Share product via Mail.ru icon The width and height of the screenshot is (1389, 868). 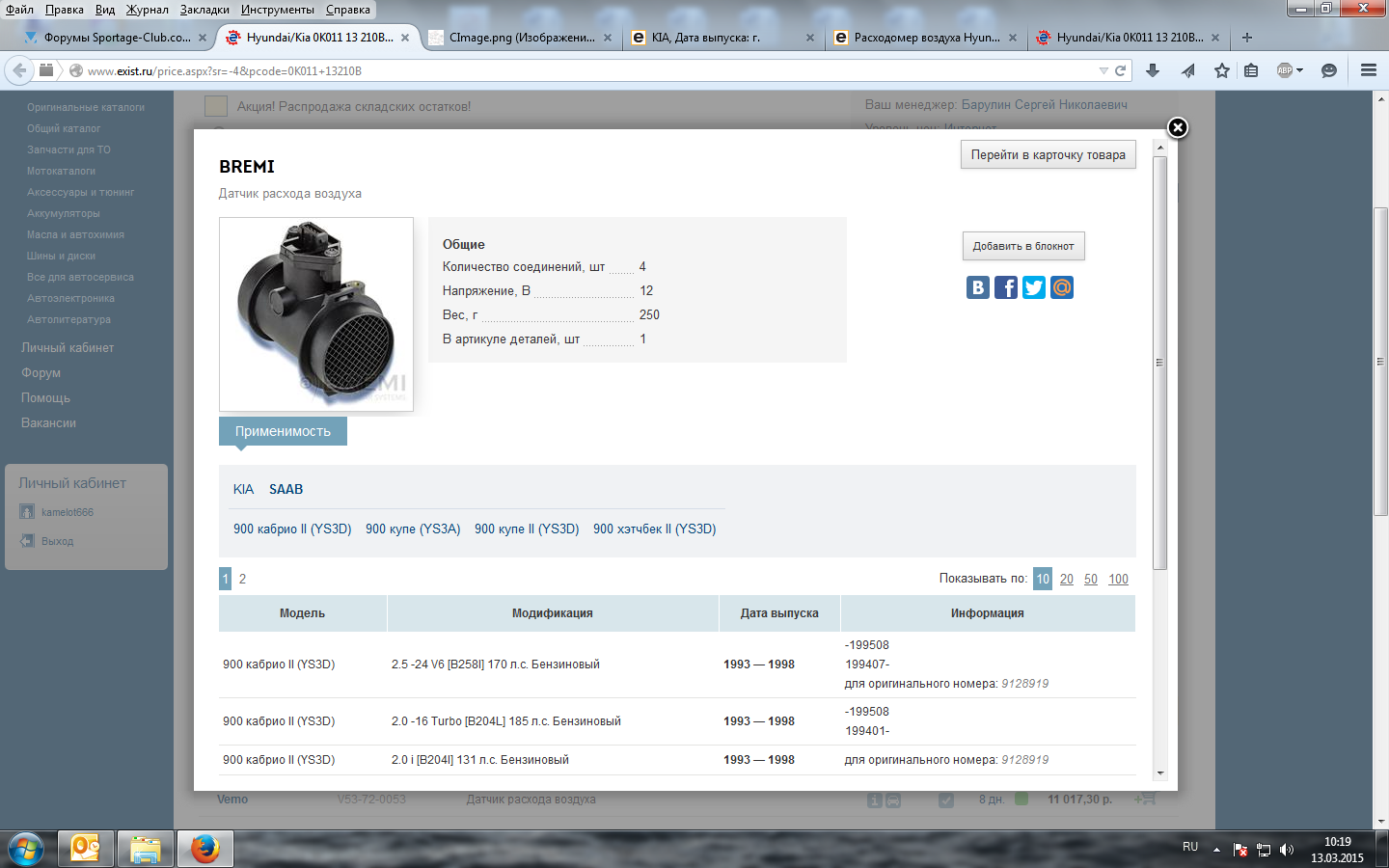pos(1062,287)
